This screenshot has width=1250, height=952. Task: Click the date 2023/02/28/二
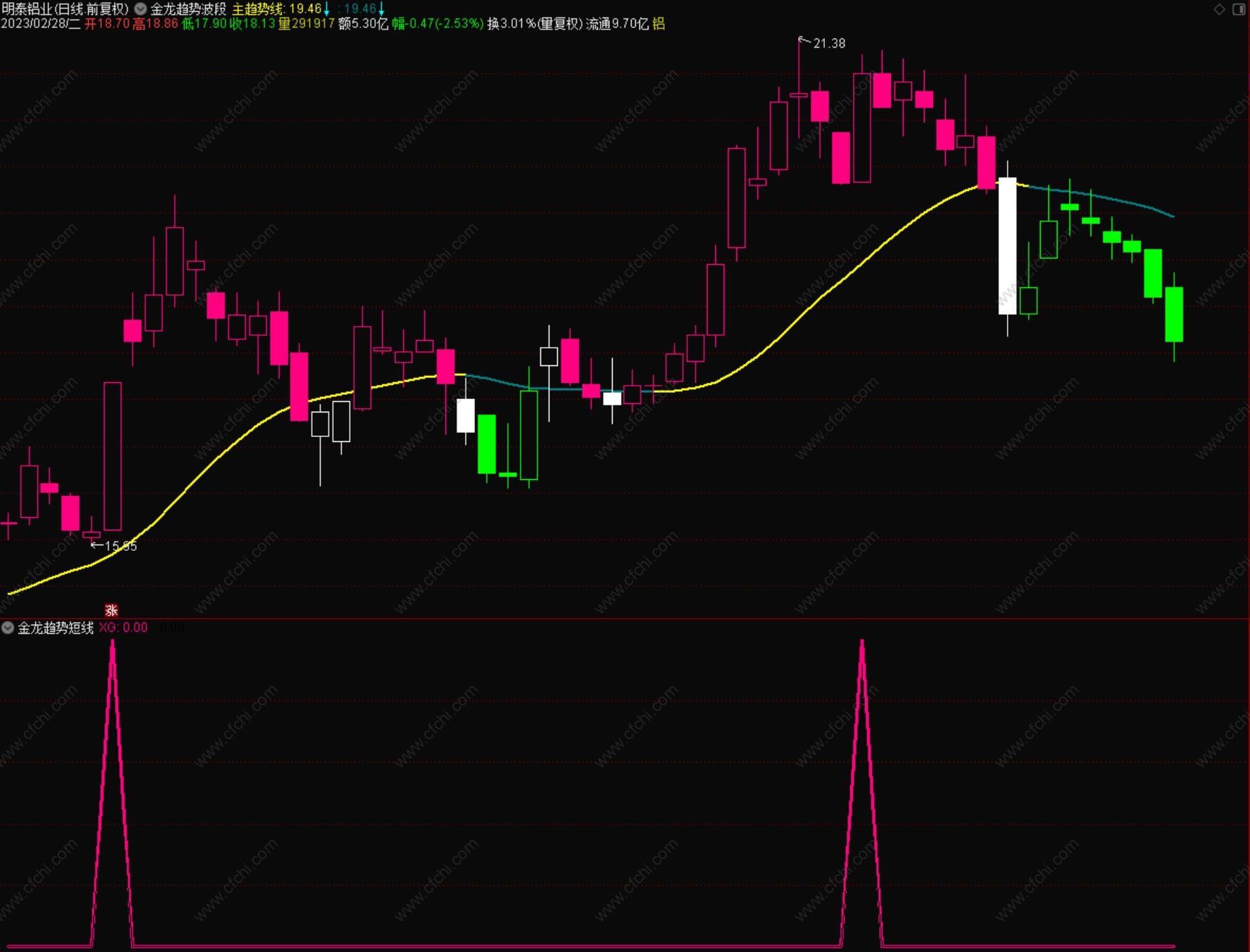click(41, 24)
